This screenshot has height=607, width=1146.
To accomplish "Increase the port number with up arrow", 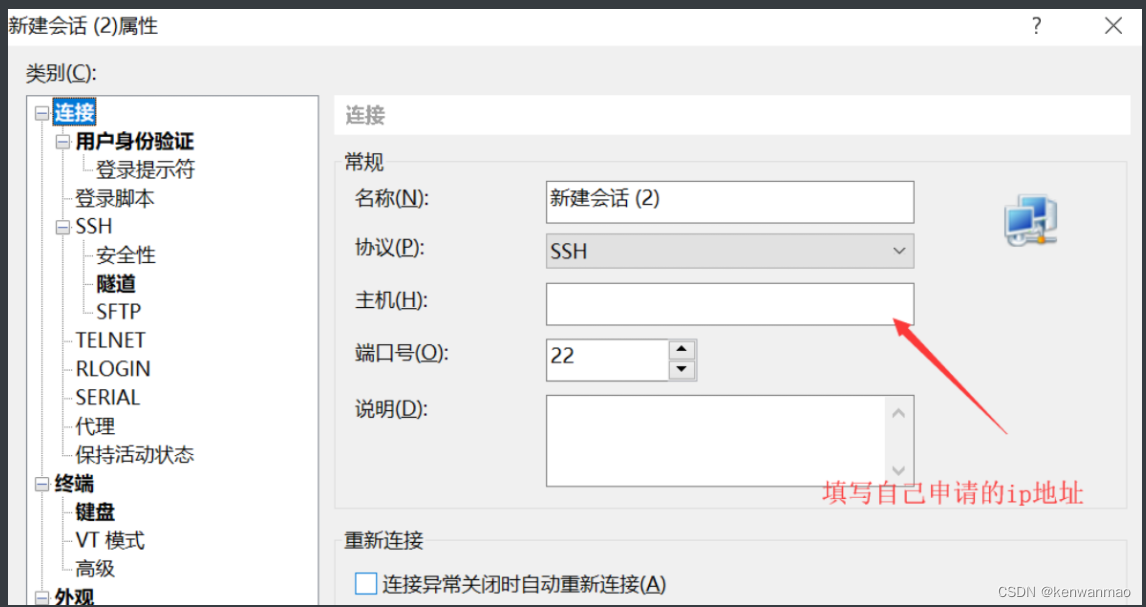I will click(x=682, y=350).
